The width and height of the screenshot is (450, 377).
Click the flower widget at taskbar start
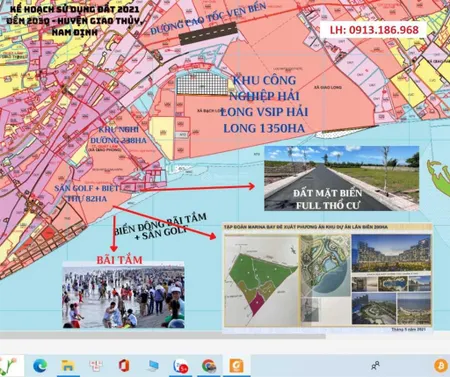click(11, 366)
